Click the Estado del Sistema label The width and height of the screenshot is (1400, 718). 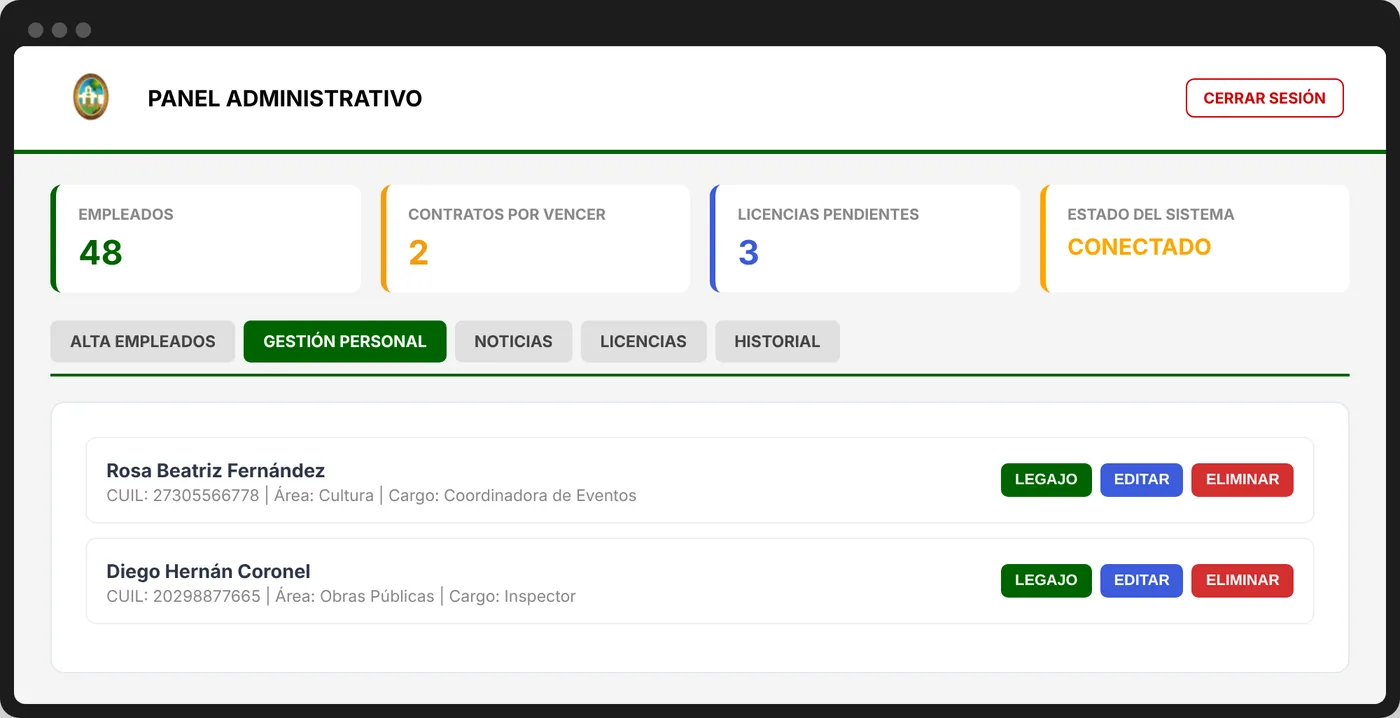1151,214
